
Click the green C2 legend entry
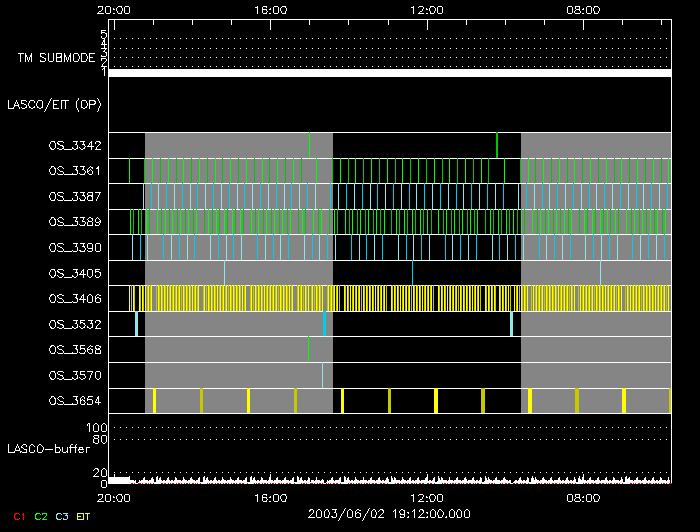[x=41, y=516]
